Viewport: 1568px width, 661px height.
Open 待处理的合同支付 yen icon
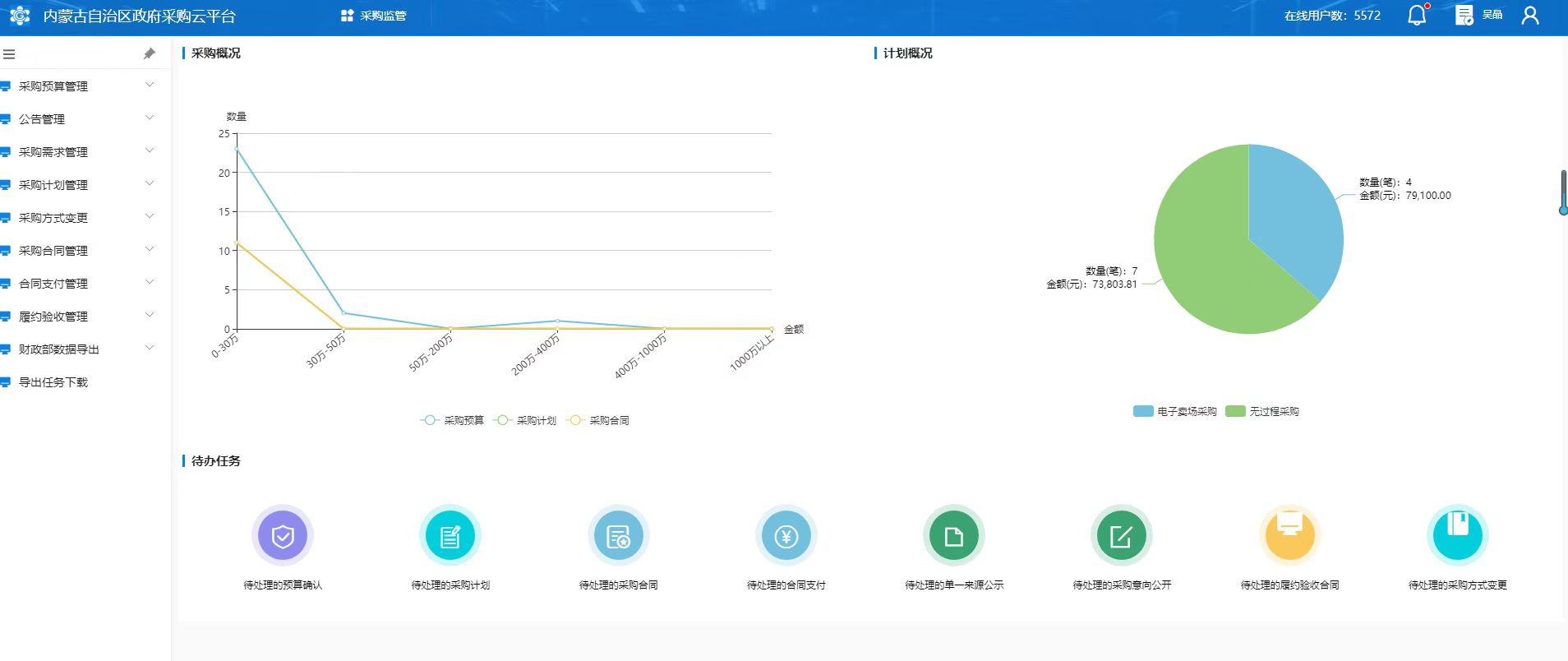coord(786,536)
